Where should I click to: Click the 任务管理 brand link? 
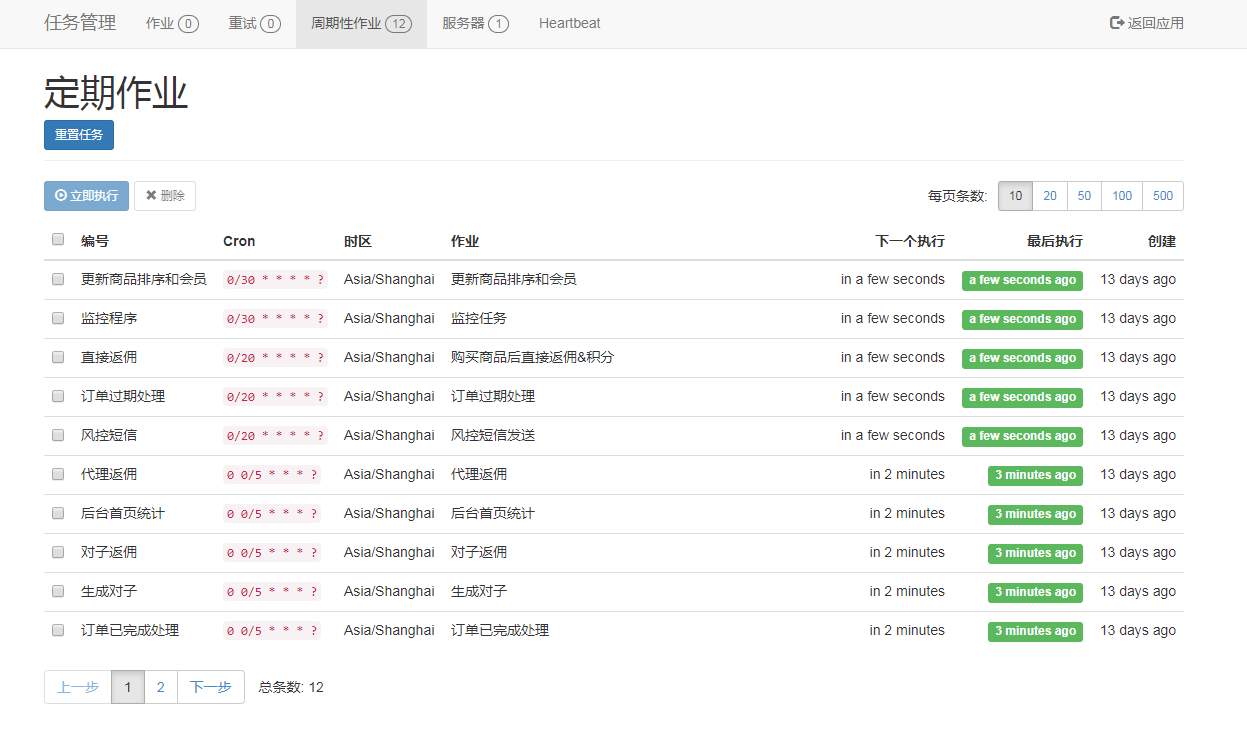tap(80, 23)
